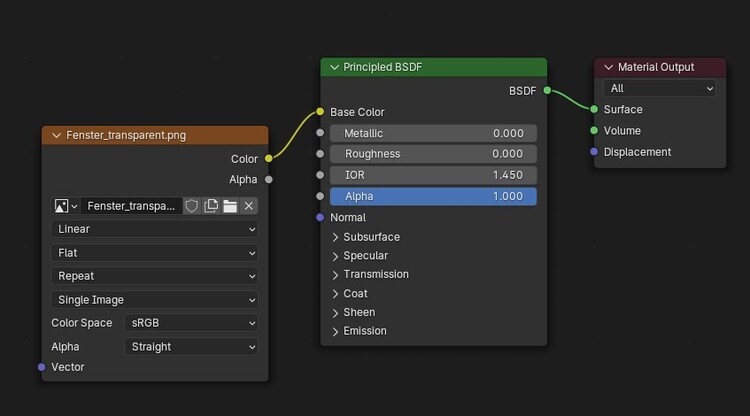
Task: Open the Straight alpha mode dropdown
Action: coord(191,347)
